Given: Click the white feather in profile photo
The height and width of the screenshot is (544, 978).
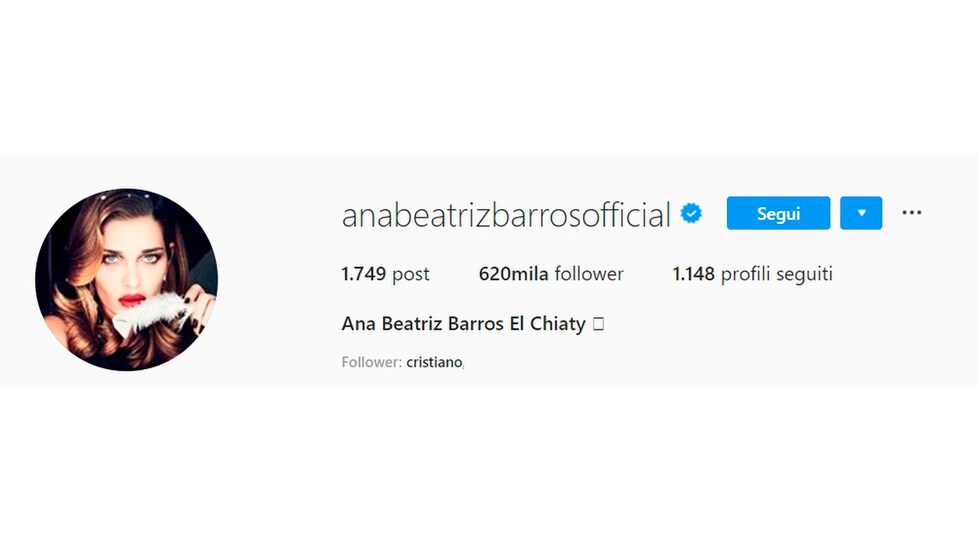Looking at the screenshot, I should click(x=151, y=312).
